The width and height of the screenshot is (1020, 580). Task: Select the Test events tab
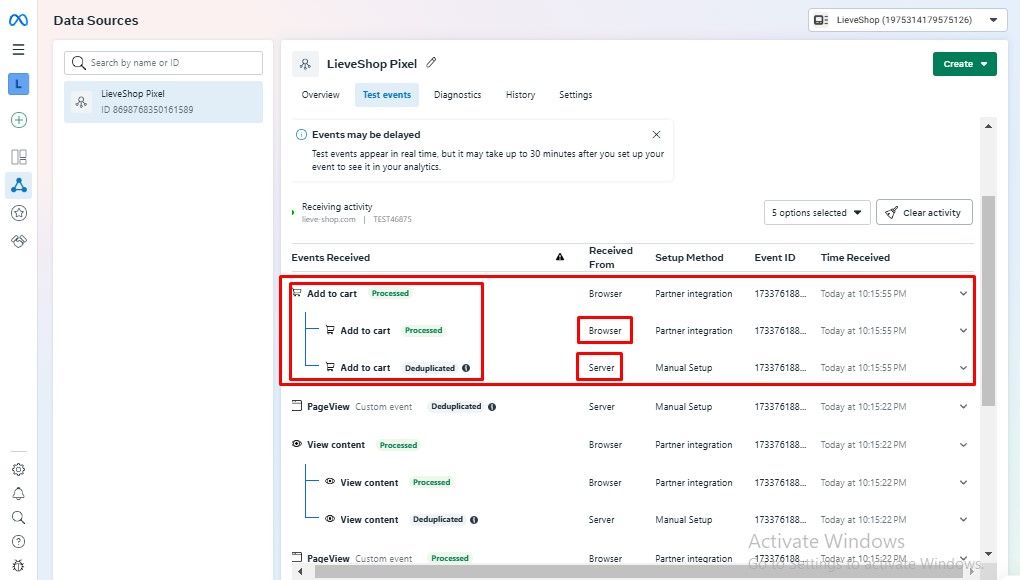coord(386,95)
